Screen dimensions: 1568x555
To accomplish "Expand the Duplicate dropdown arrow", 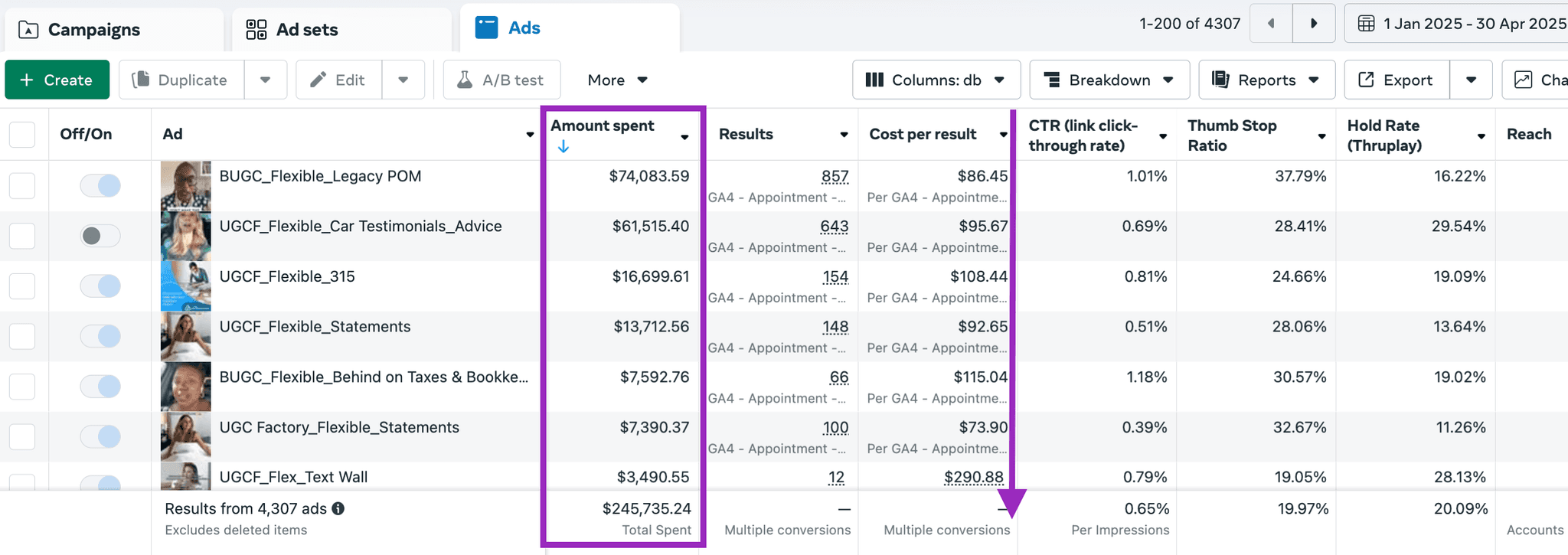I will point(266,80).
